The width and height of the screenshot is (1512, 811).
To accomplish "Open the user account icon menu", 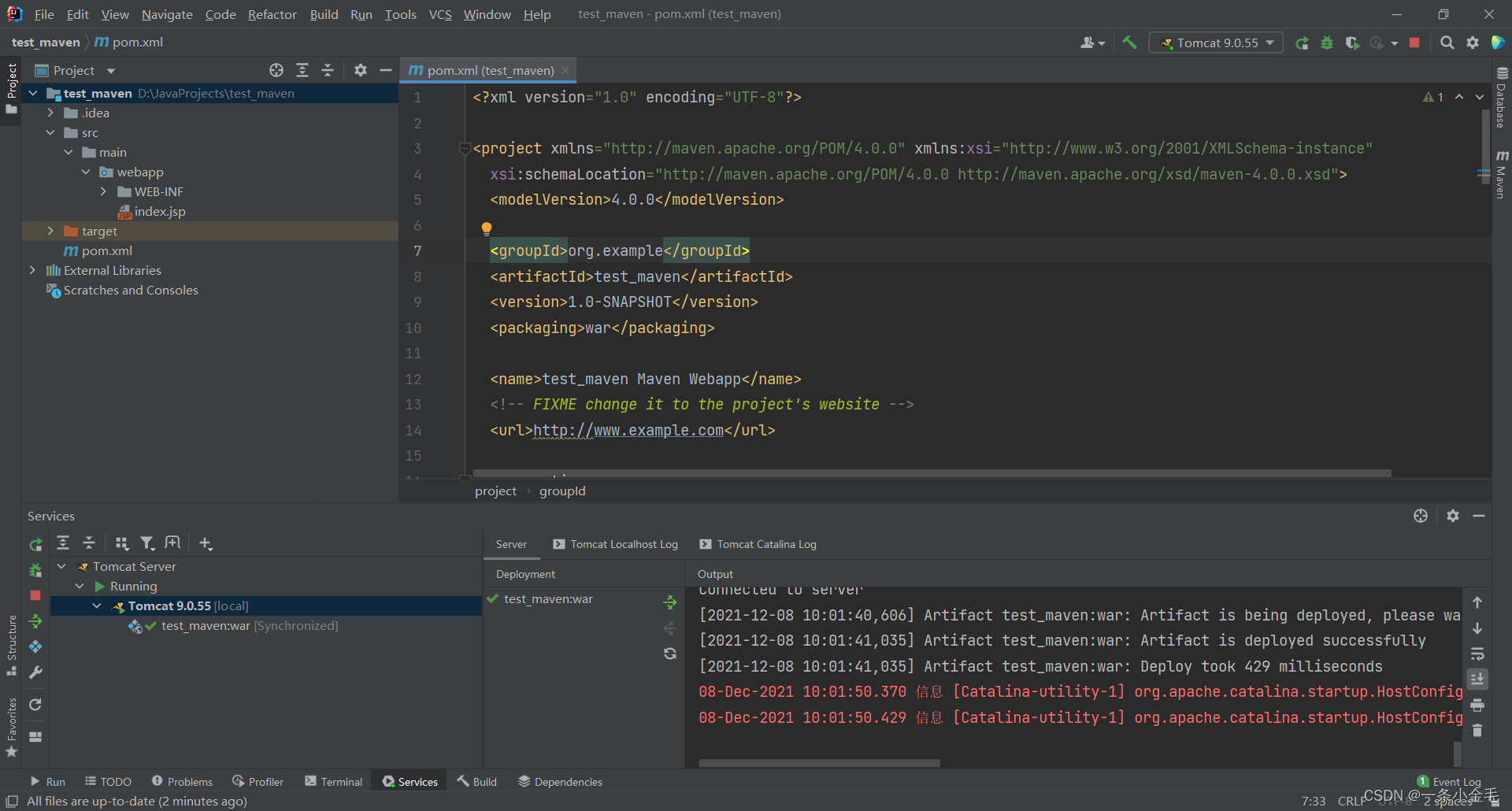I will (1092, 43).
